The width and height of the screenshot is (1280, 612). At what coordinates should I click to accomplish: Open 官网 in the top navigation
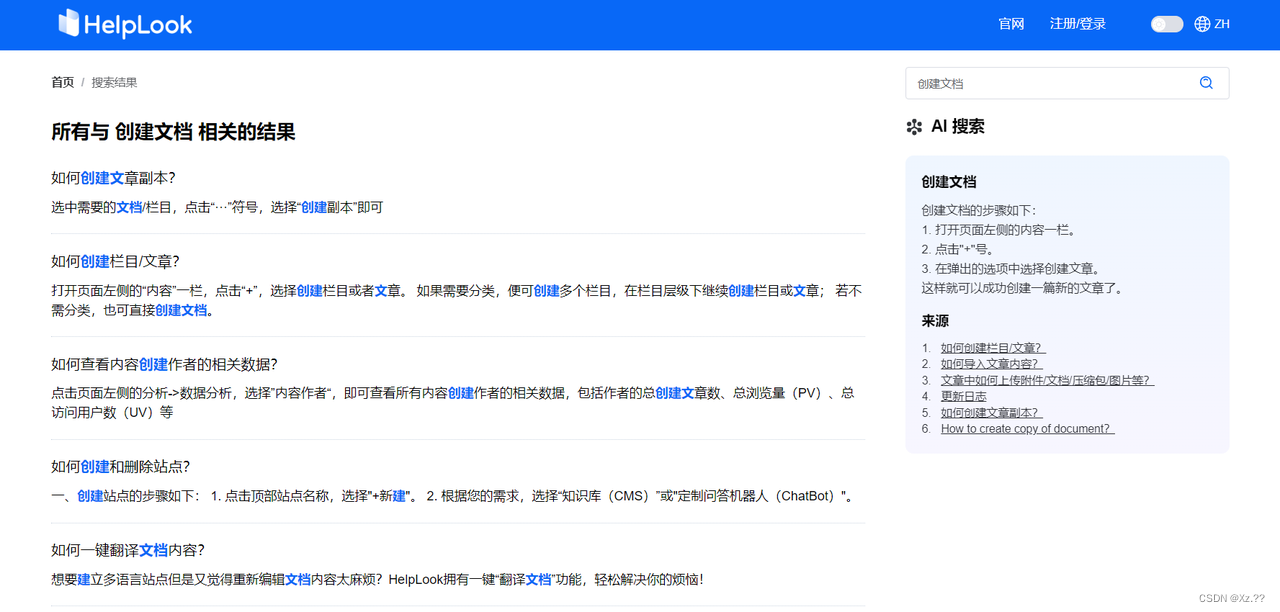pyautogui.click(x=1011, y=24)
